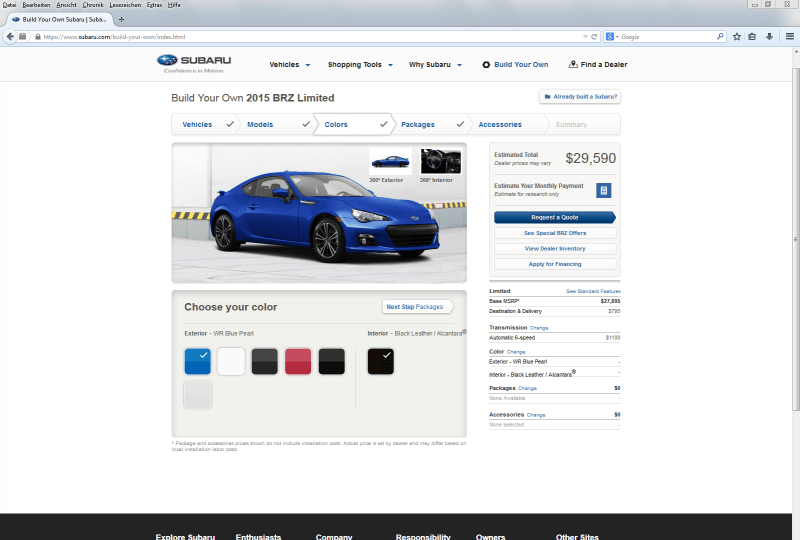Click Change link next to Transmission
This screenshot has height=540, width=800.
tap(539, 328)
